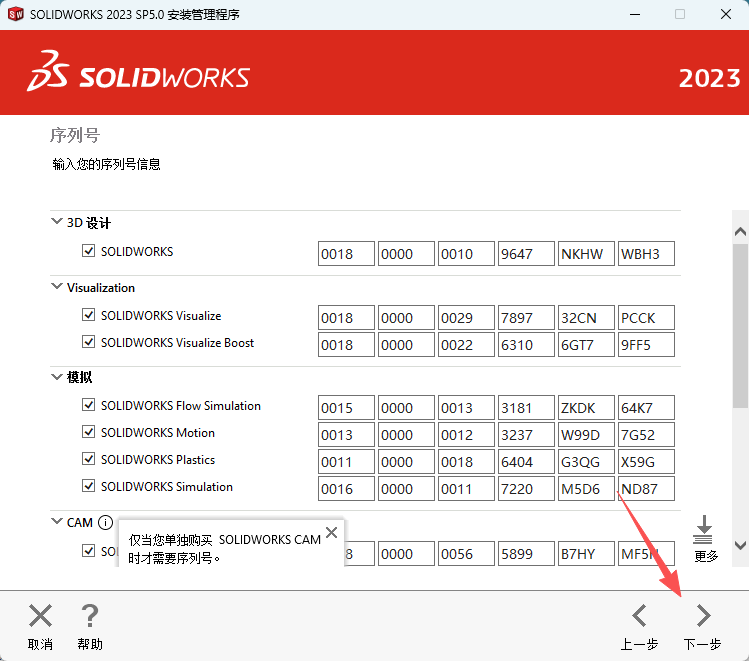Collapse the CAM section chevron
Image resolution: width=749 pixels, height=661 pixels.
pos(57,521)
